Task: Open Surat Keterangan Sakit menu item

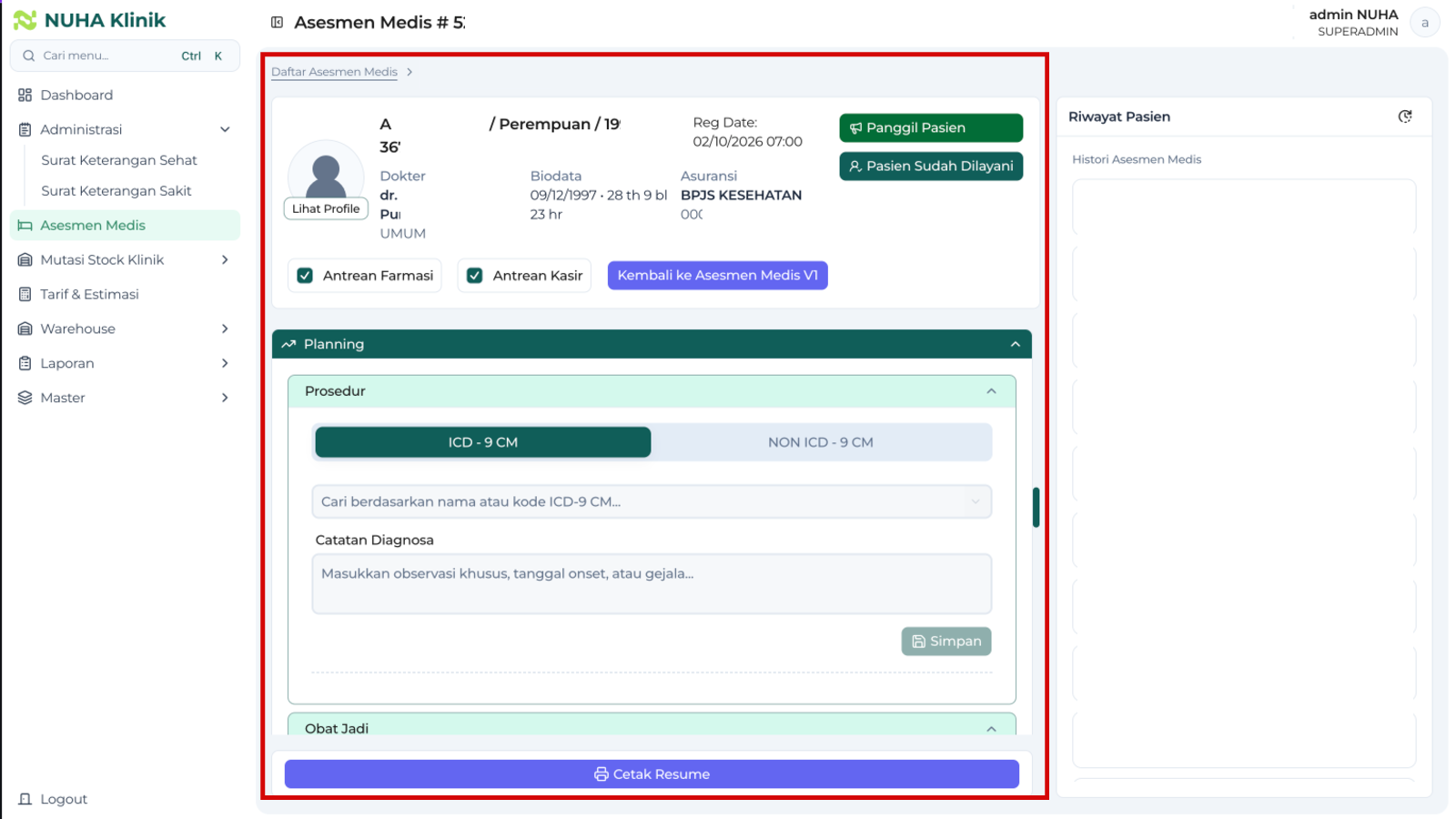Action: coord(116,191)
